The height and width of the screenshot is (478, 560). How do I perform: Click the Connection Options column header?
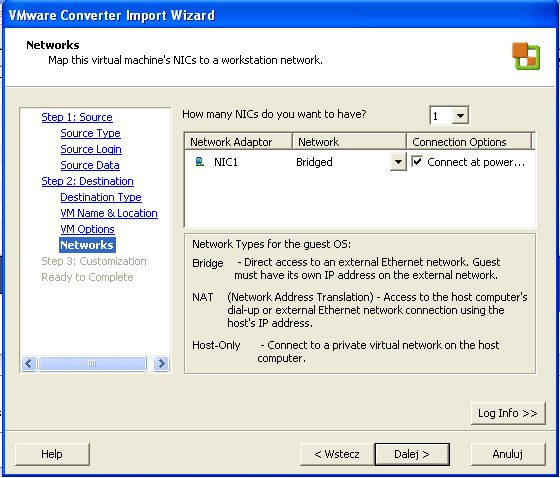click(x=469, y=142)
